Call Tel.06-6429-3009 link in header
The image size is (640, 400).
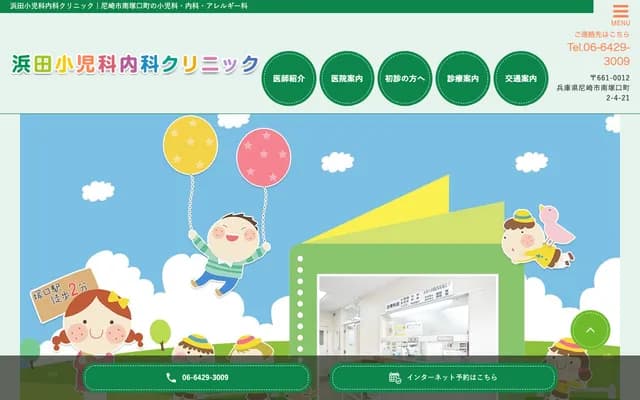599,54
